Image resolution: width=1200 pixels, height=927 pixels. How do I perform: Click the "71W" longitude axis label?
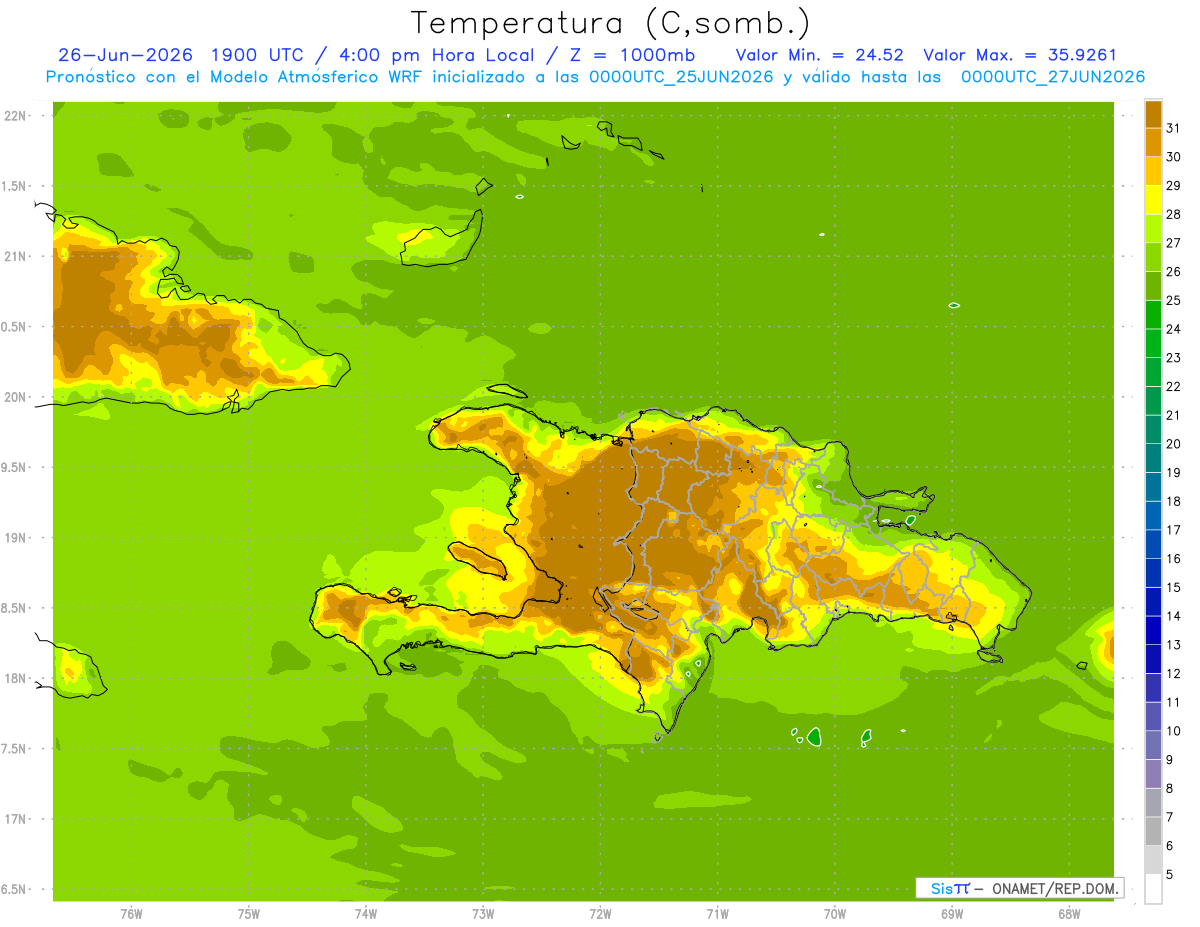click(717, 914)
